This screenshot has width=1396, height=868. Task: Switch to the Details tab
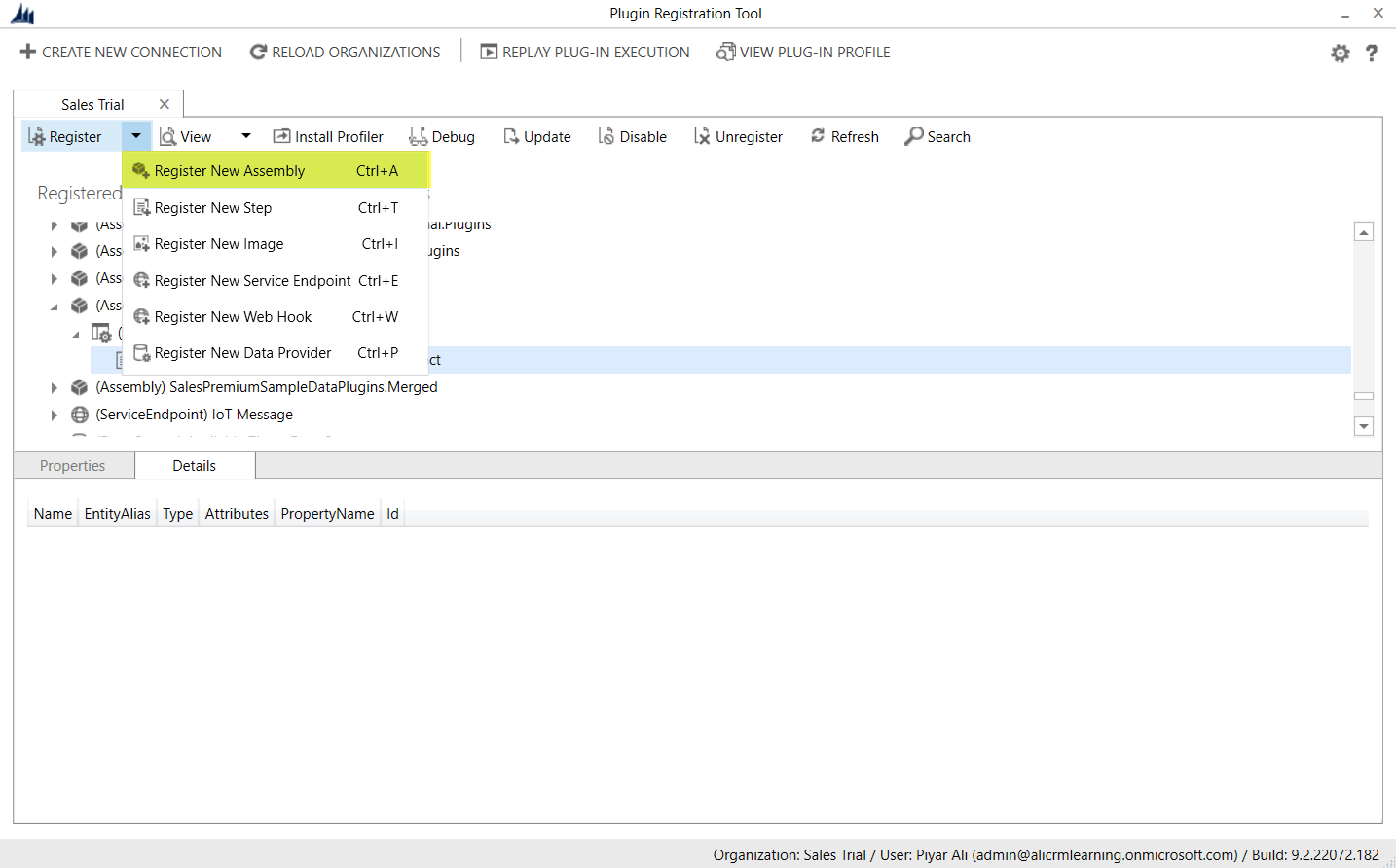pos(195,466)
